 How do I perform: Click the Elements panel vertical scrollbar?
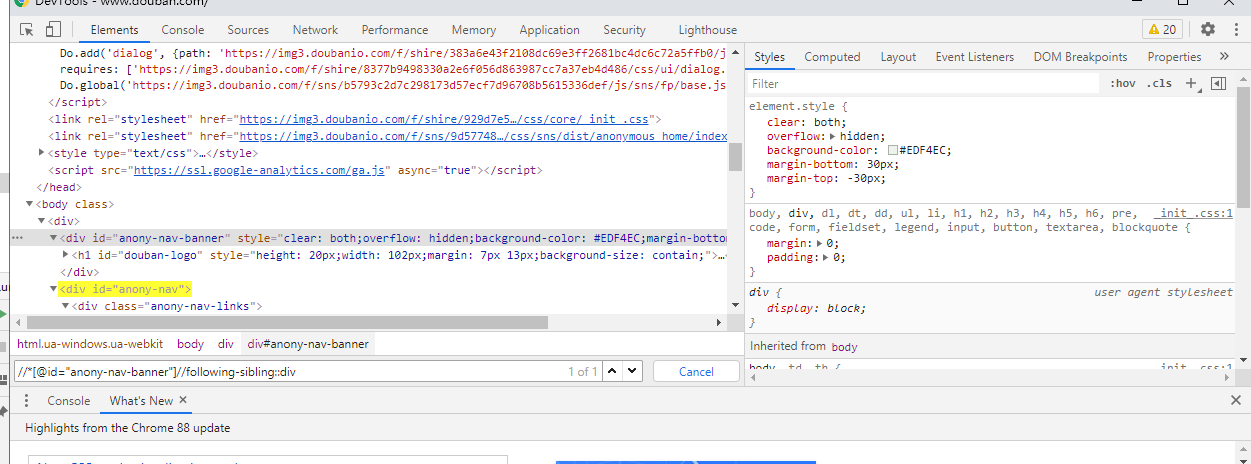(x=735, y=157)
